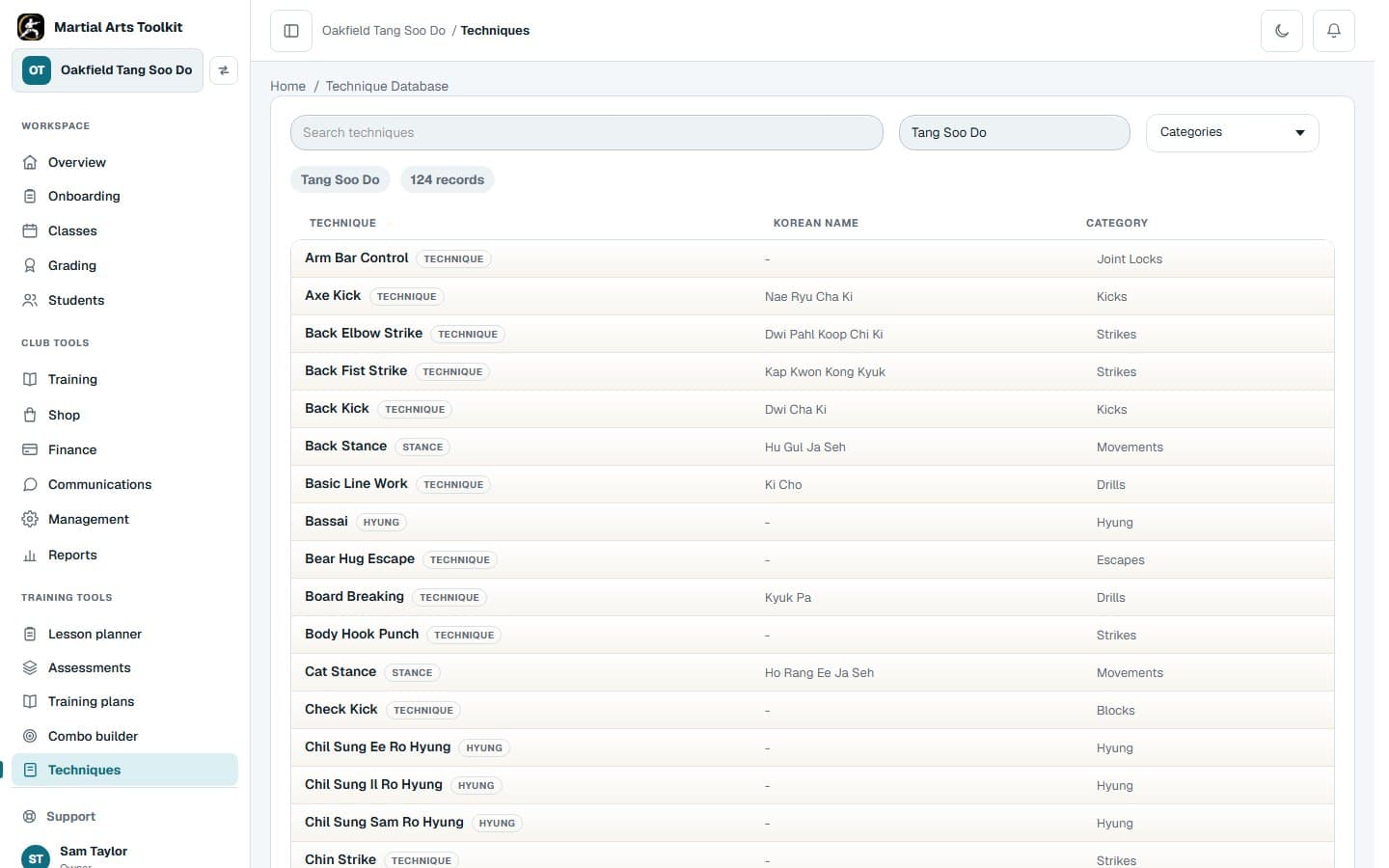Image resolution: width=1389 pixels, height=868 pixels.
Task: Click the Classes calendar icon
Action: pos(30,231)
